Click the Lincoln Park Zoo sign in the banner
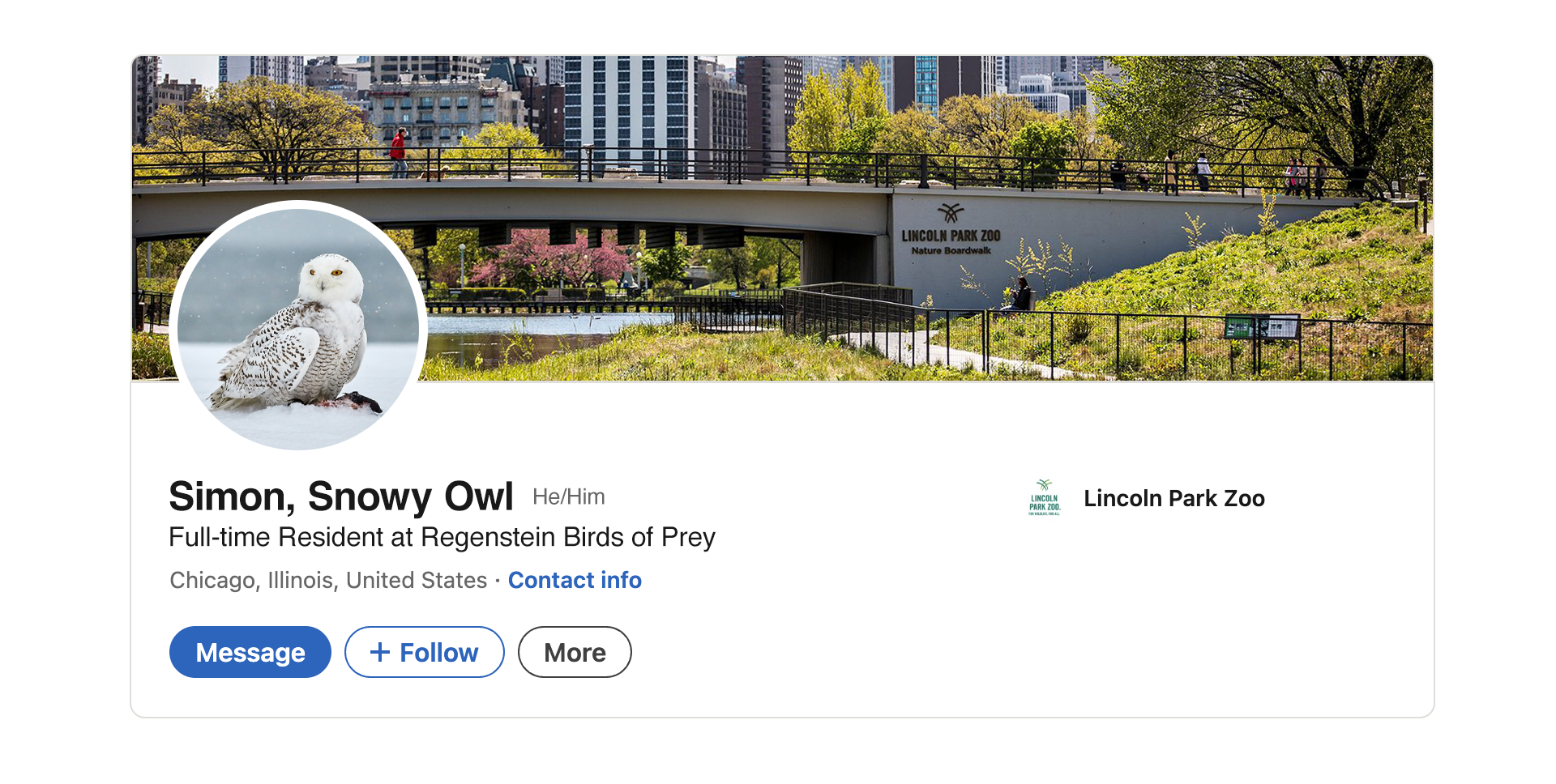The image size is (1556, 784). pos(951,241)
